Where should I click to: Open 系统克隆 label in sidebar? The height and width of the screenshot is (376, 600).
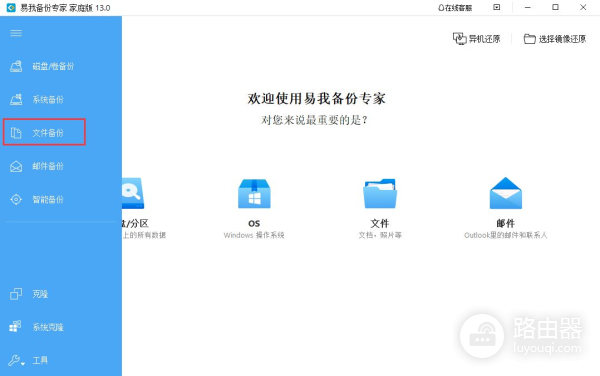click(48, 327)
